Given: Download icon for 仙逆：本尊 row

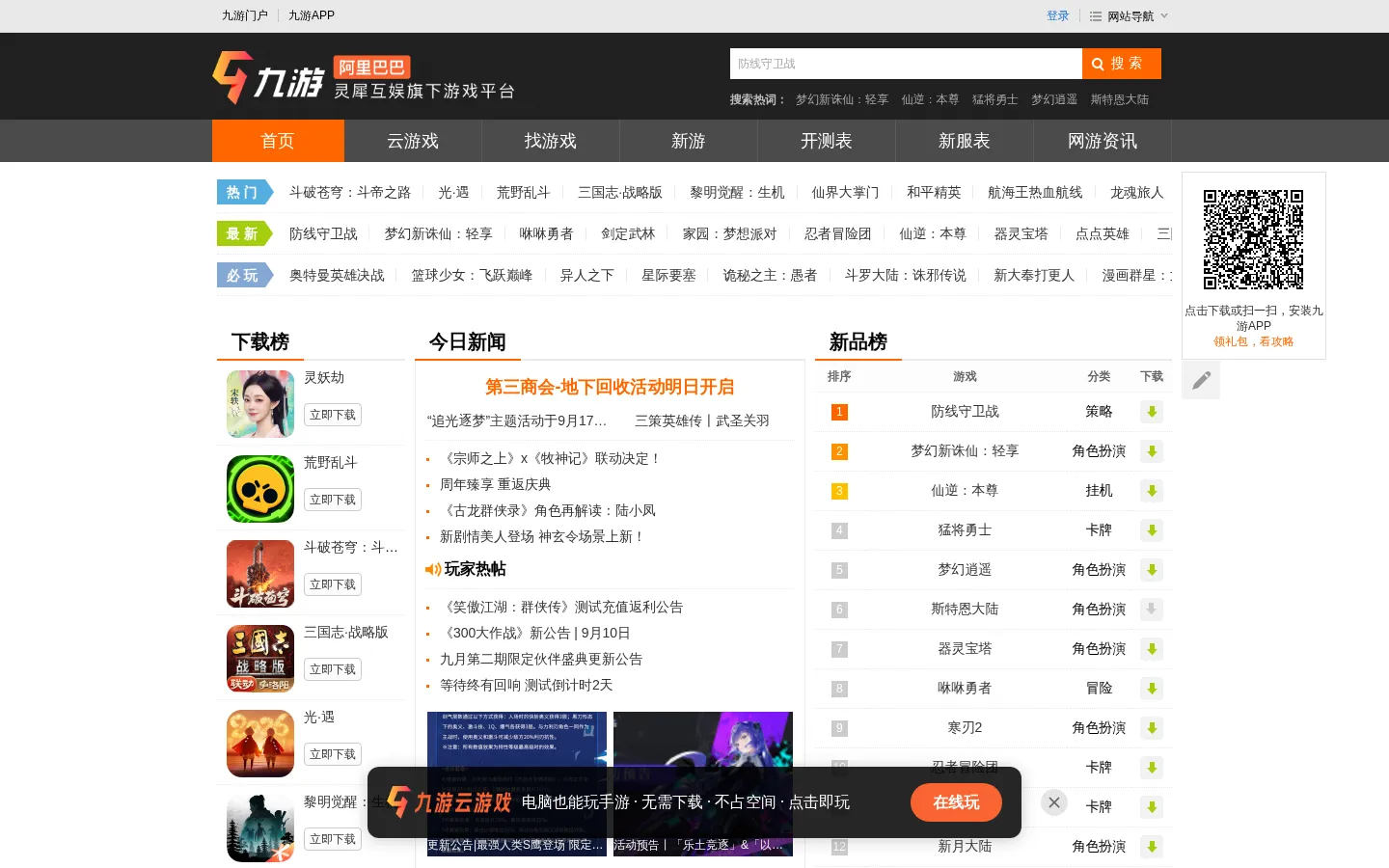Looking at the screenshot, I should (1151, 491).
